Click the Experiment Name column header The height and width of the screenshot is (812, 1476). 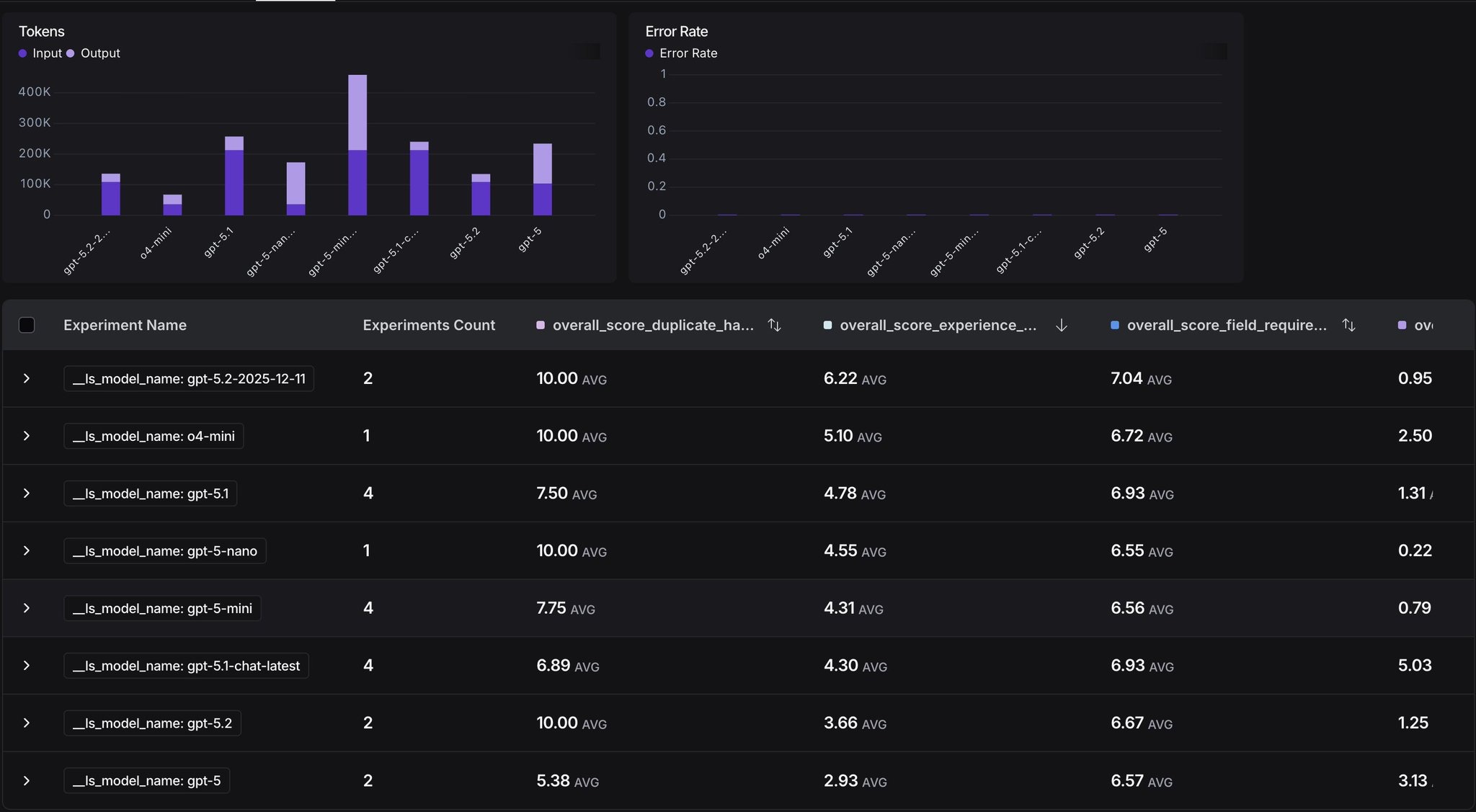coord(125,325)
